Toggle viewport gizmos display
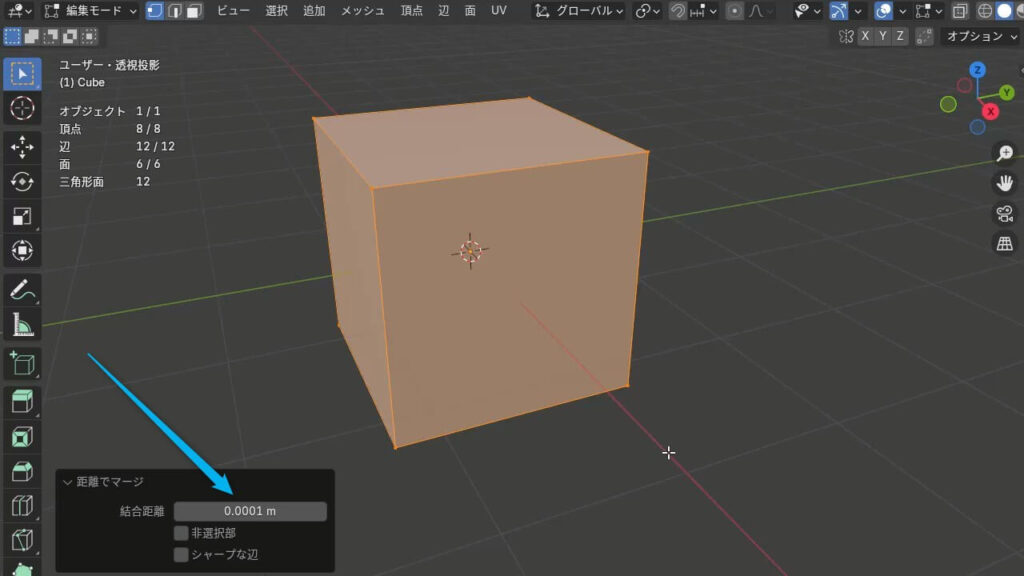Image resolution: width=1024 pixels, height=576 pixels. [x=839, y=11]
